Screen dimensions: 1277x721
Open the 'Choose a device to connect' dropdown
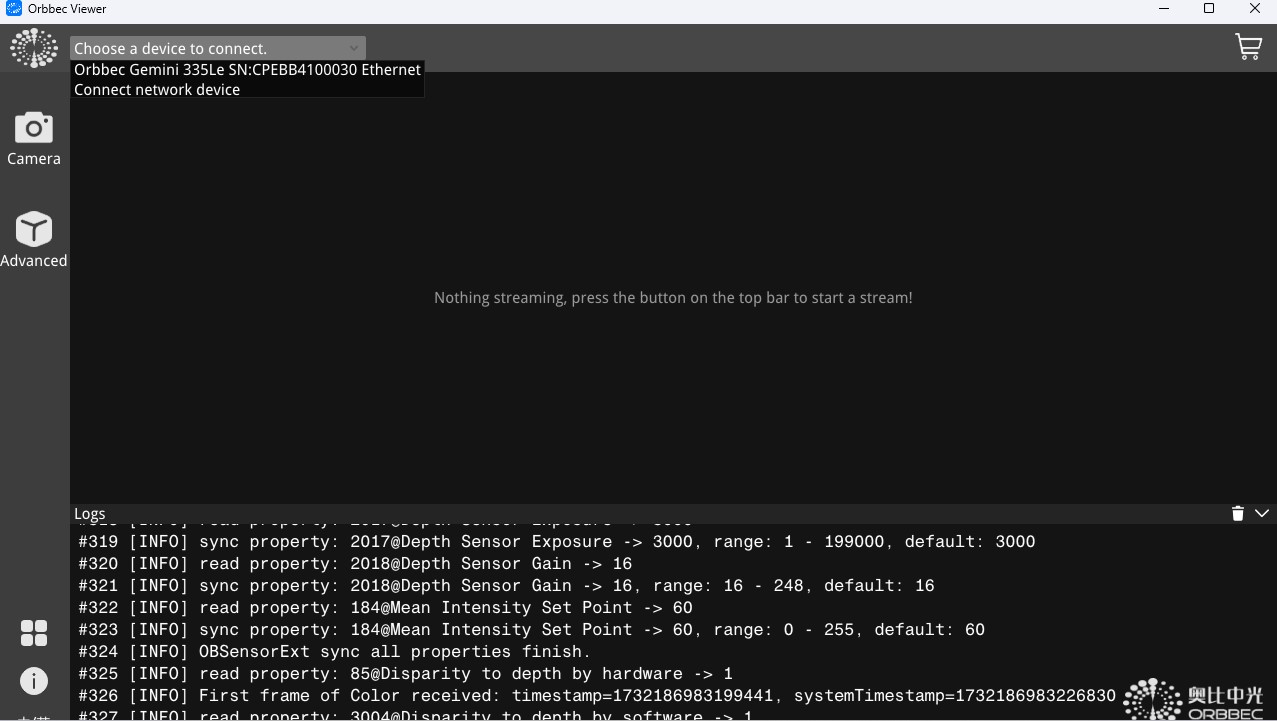[x=217, y=48]
